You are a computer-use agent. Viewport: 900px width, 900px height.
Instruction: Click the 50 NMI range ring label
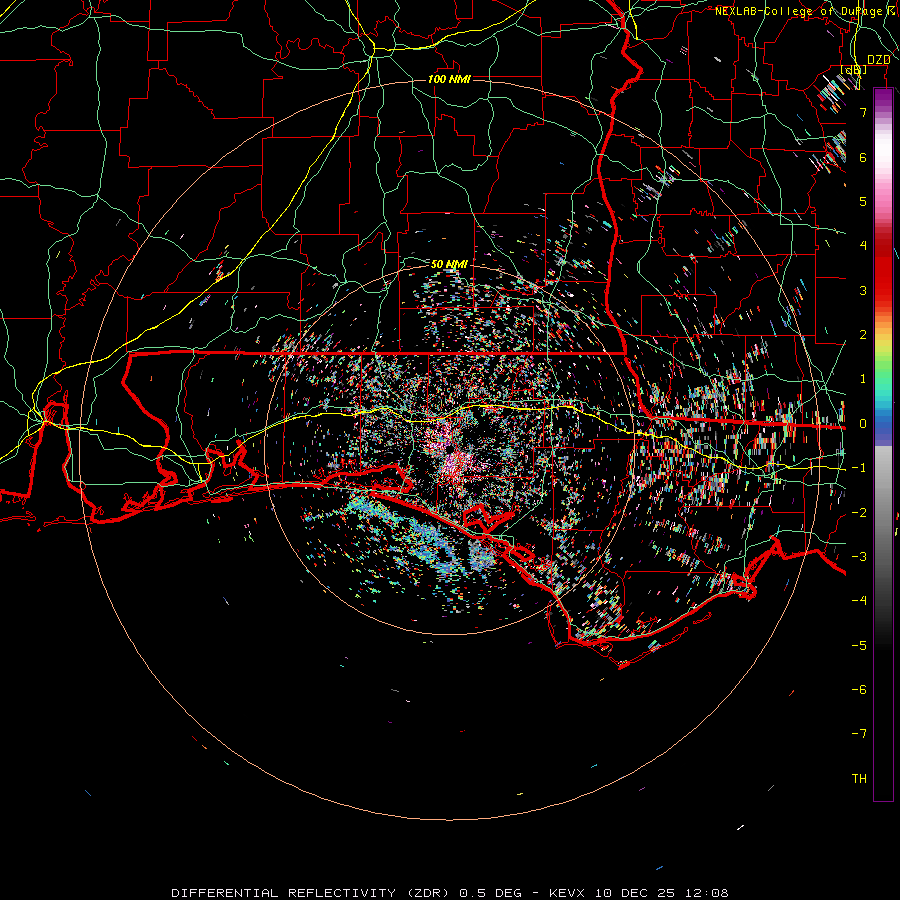(449, 264)
